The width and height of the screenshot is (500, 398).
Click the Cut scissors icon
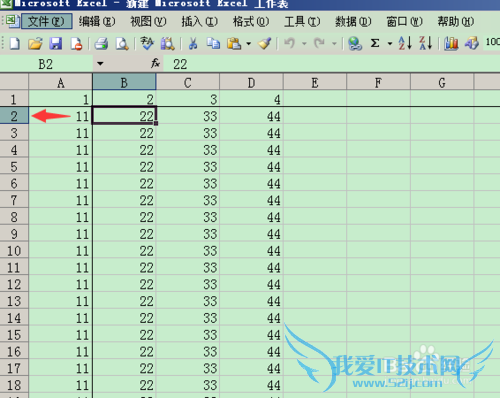193,43
